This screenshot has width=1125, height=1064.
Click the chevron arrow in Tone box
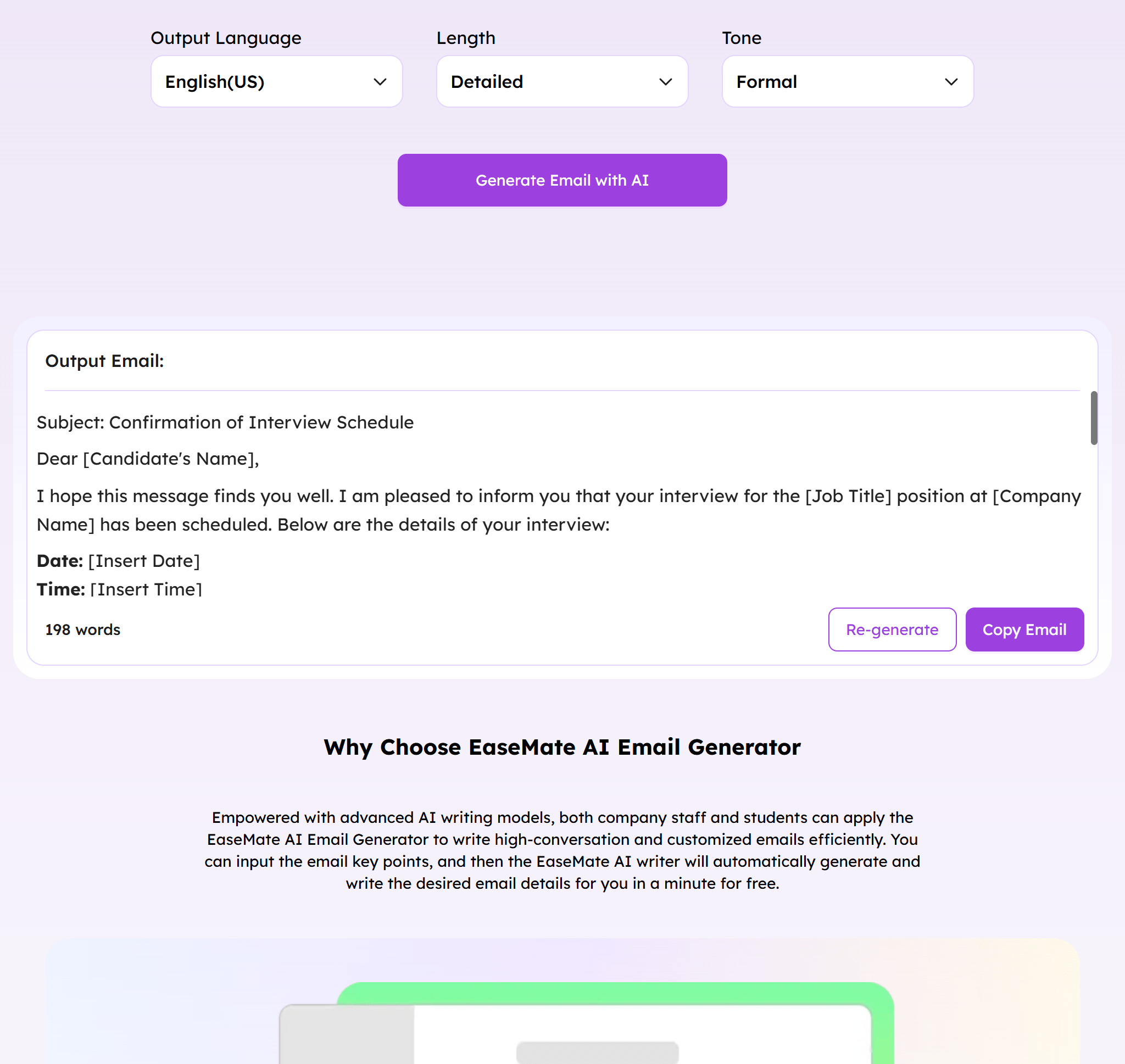coord(951,82)
